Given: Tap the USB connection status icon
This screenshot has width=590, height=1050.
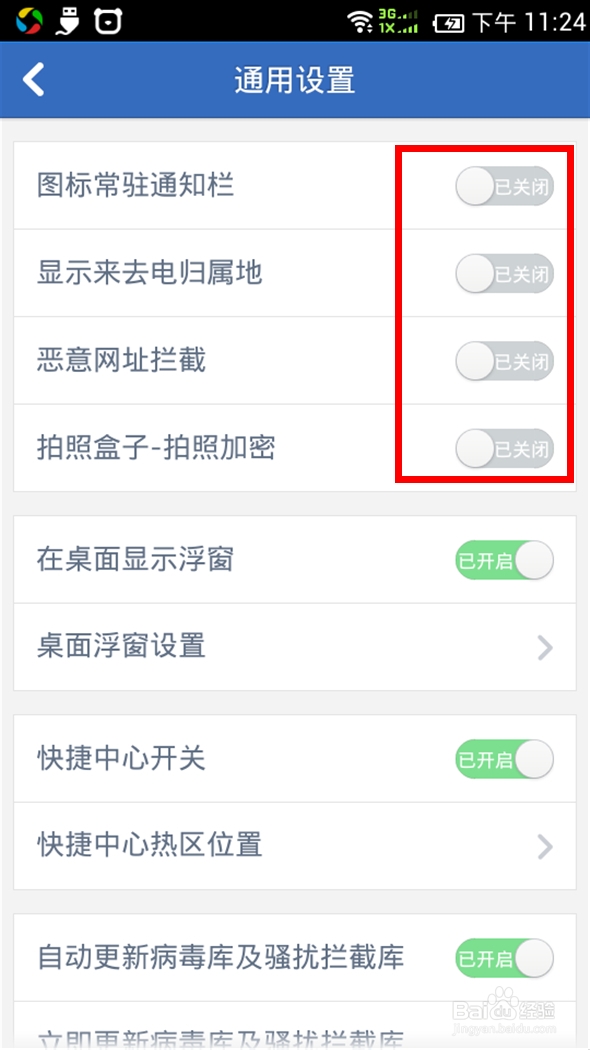Looking at the screenshot, I should pyautogui.click(x=68, y=21).
